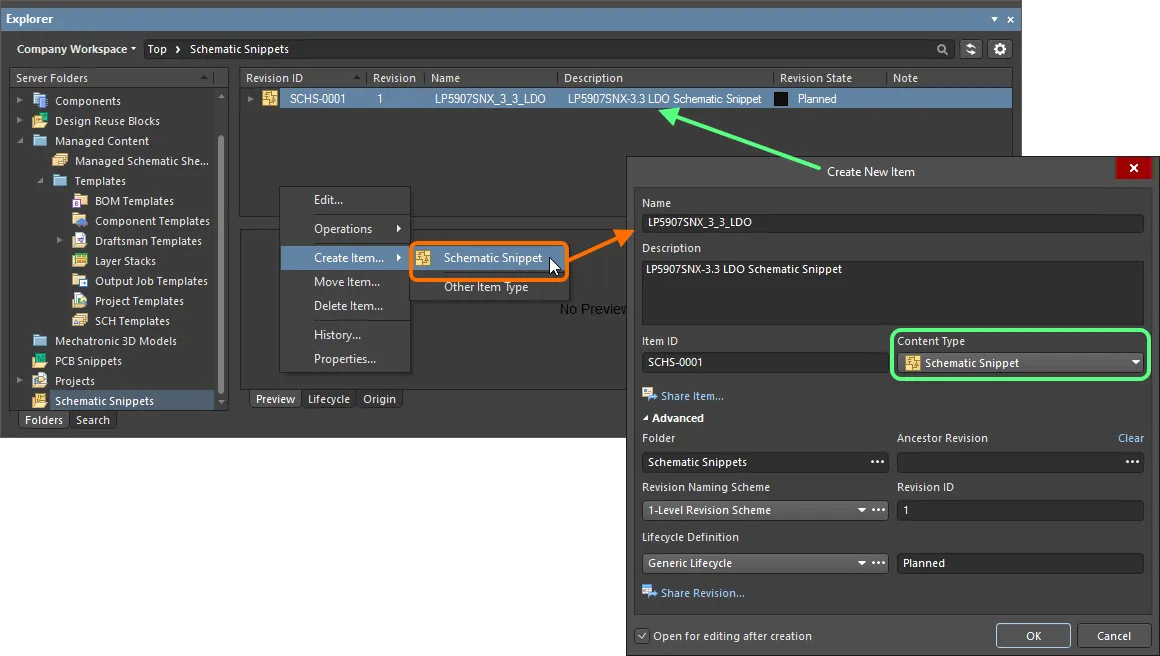Collapse the Advanced section

tap(646, 418)
